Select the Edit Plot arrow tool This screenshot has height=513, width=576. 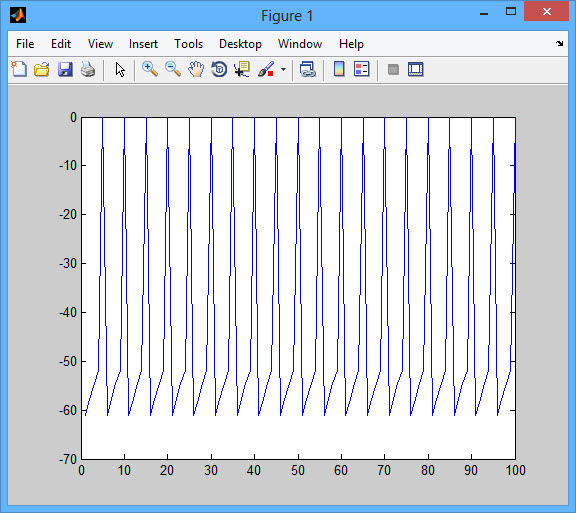(x=120, y=69)
